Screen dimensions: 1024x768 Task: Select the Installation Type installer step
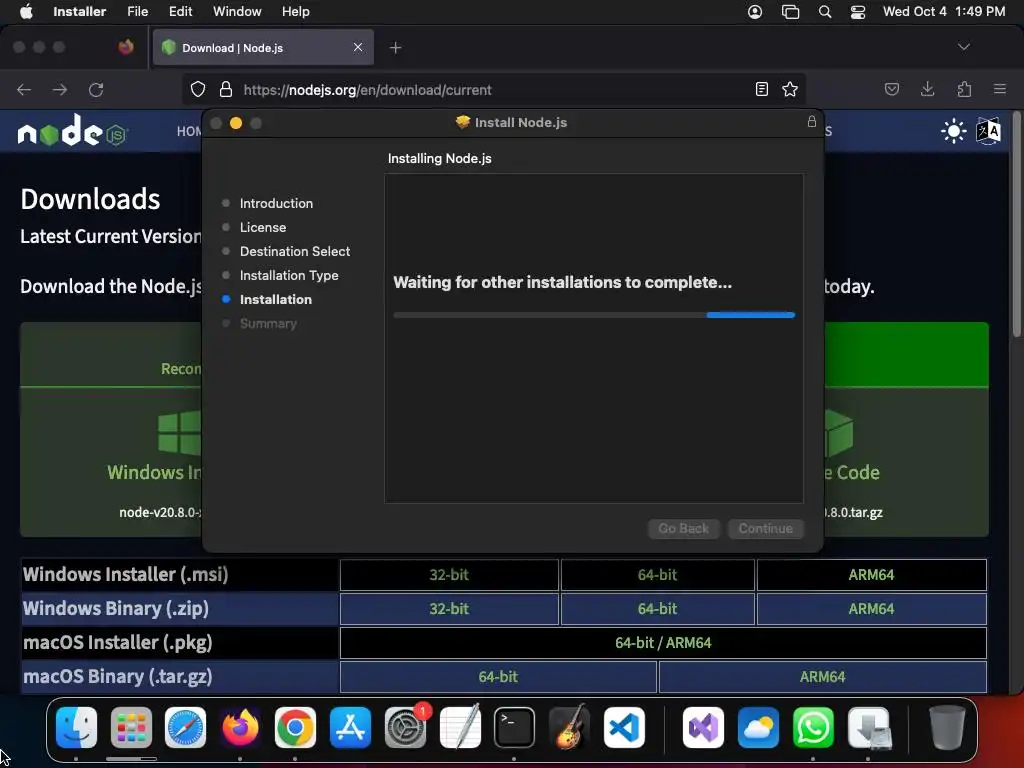click(289, 276)
